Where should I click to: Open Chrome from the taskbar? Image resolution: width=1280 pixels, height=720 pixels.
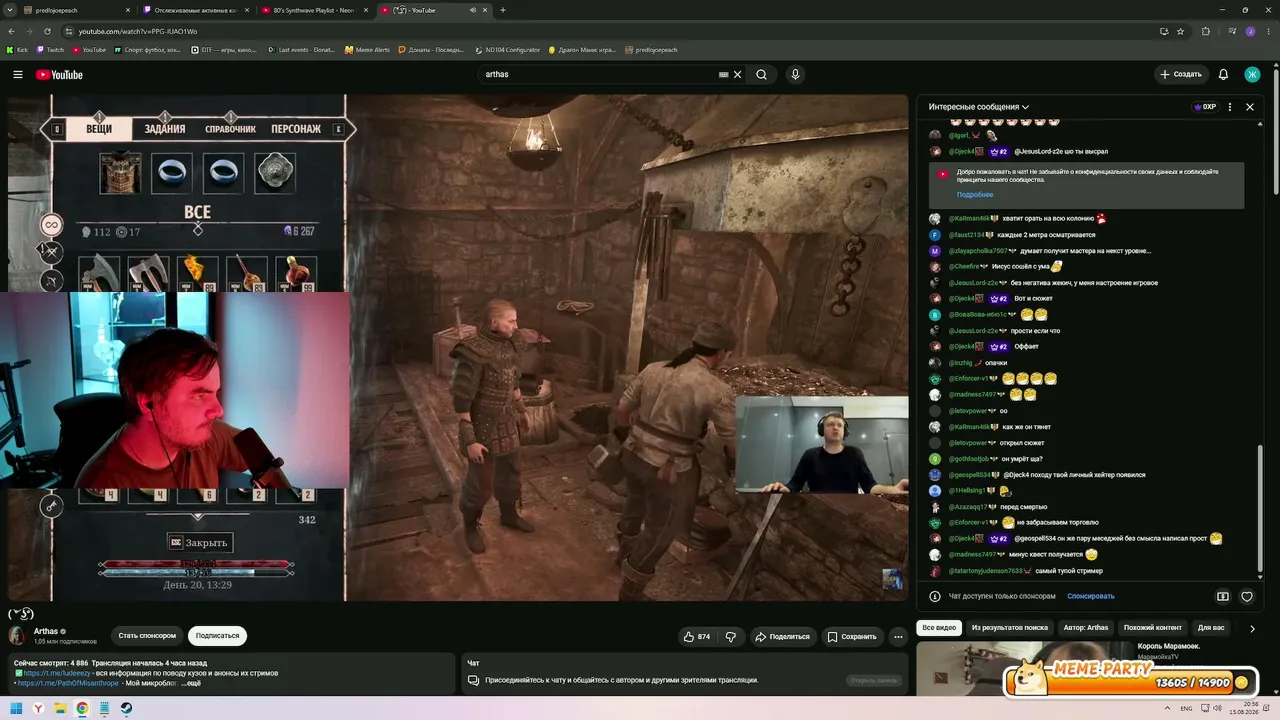(x=82, y=708)
